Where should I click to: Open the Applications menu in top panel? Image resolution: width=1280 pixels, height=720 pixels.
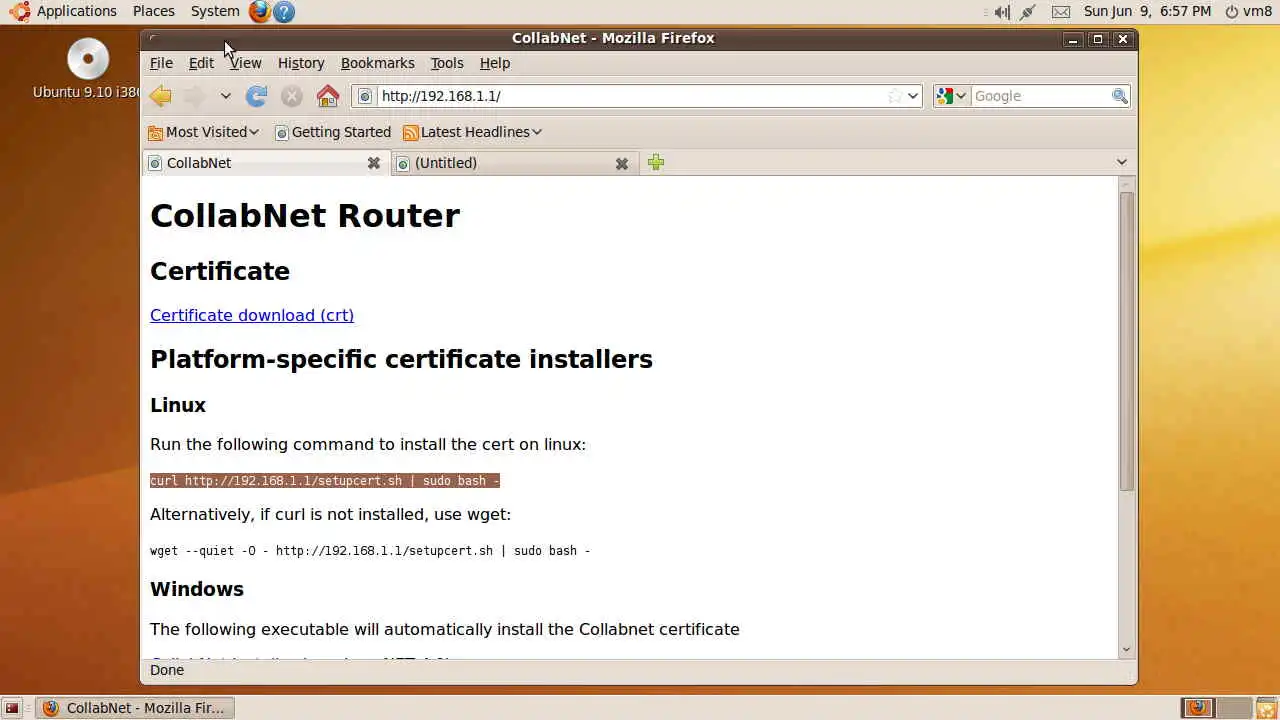[65, 11]
